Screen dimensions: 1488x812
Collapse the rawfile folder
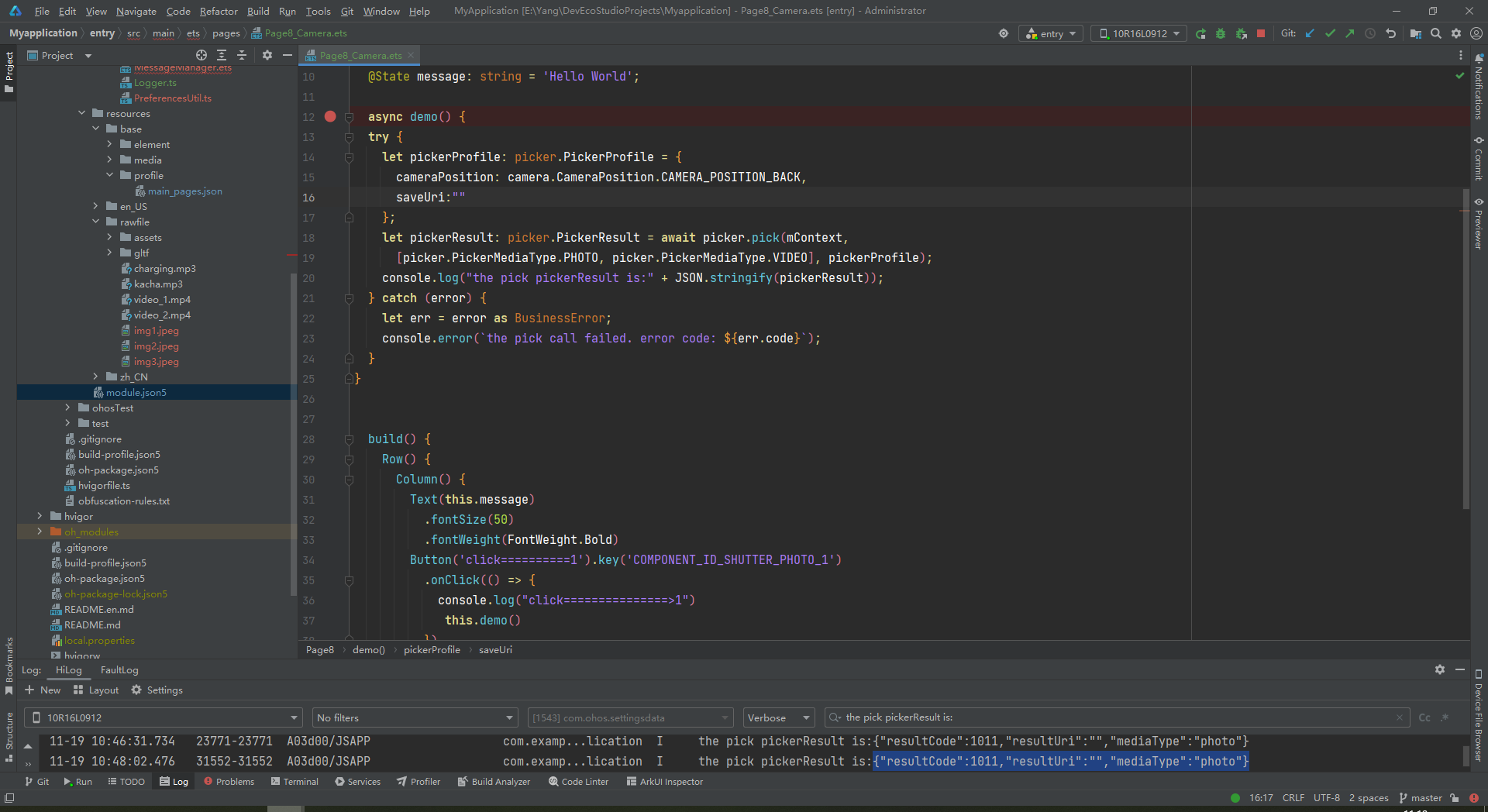coord(95,222)
